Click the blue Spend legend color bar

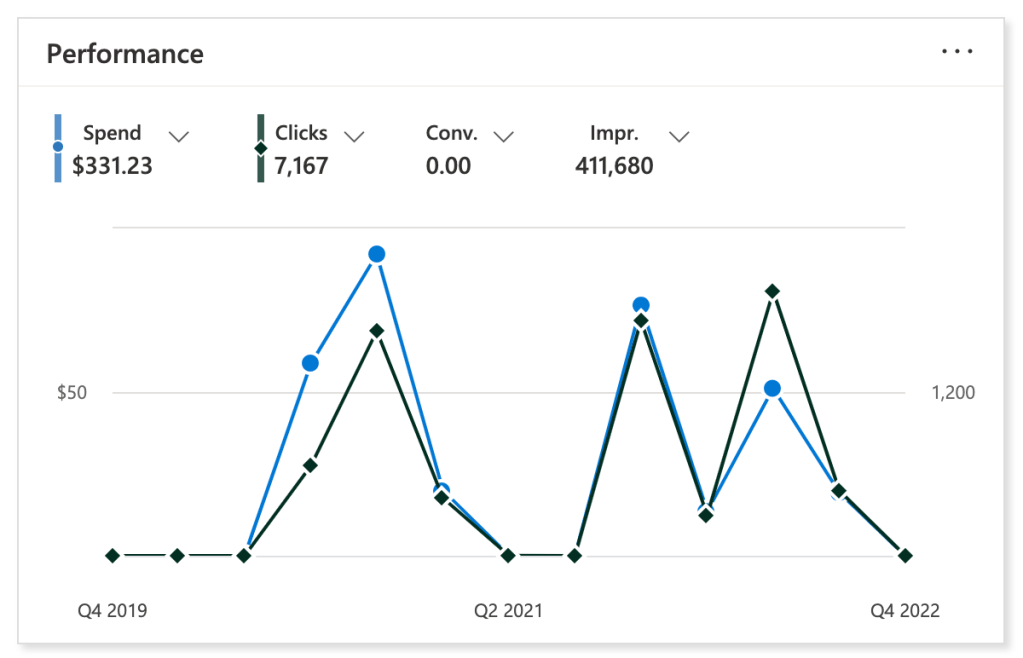[x=58, y=148]
